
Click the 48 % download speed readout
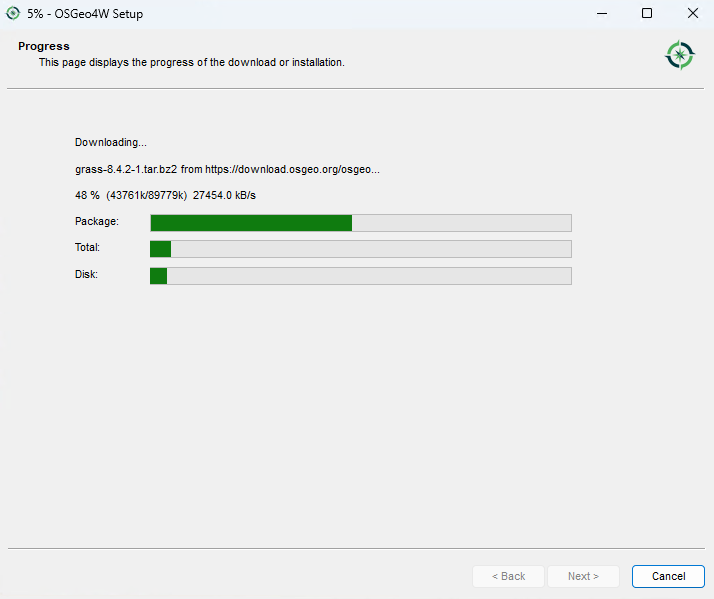click(172, 195)
